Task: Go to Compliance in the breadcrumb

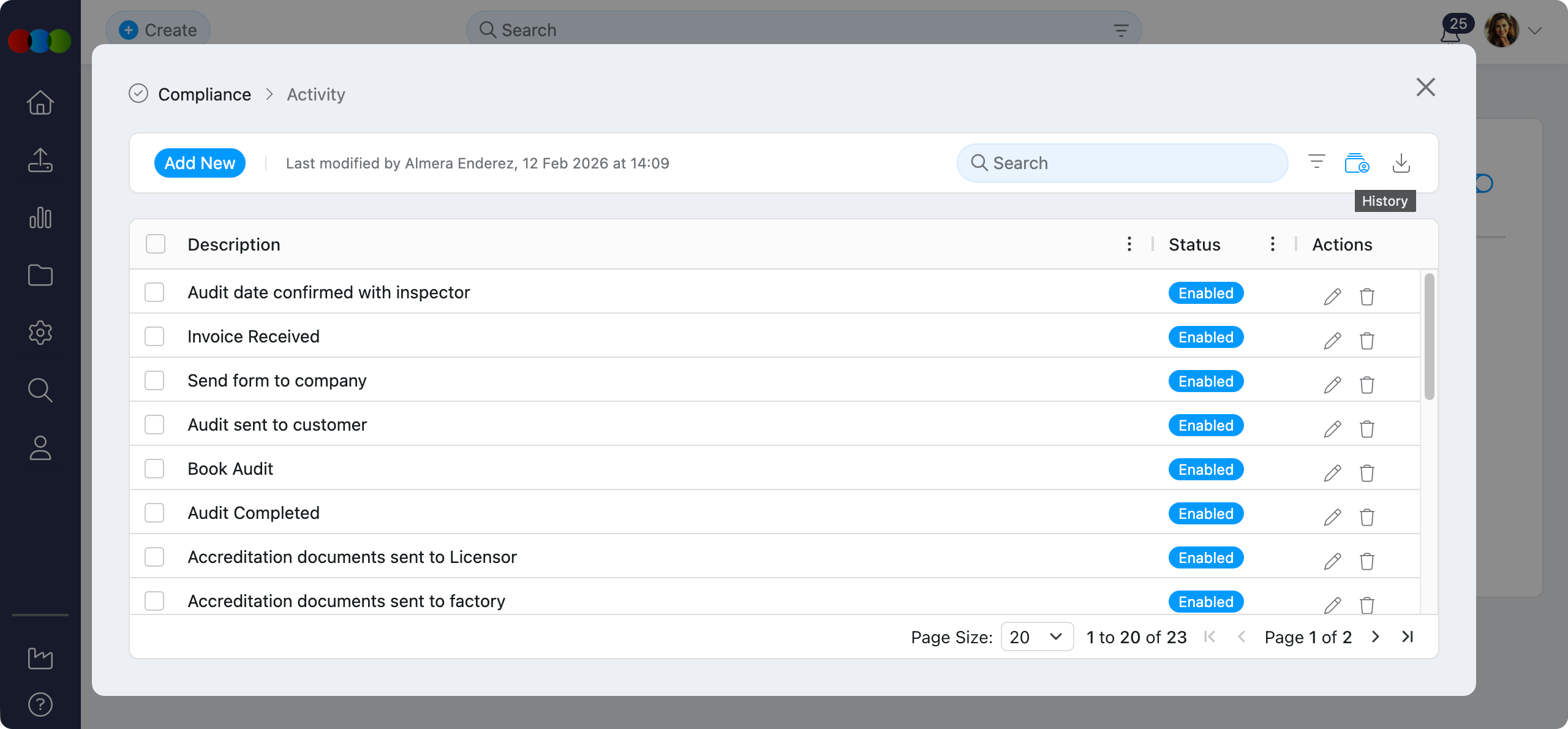Action: tap(205, 94)
